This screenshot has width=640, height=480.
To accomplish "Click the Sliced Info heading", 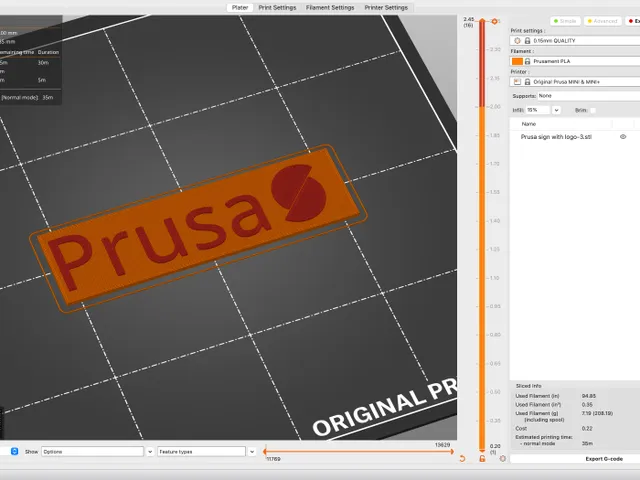I will pyautogui.click(x=528, y=386).
